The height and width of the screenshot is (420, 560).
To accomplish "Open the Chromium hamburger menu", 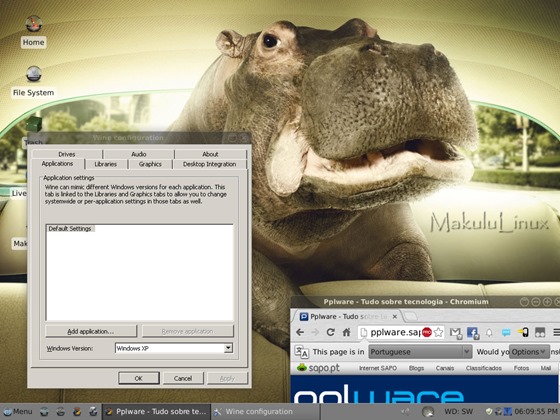I will pos(556,332).
